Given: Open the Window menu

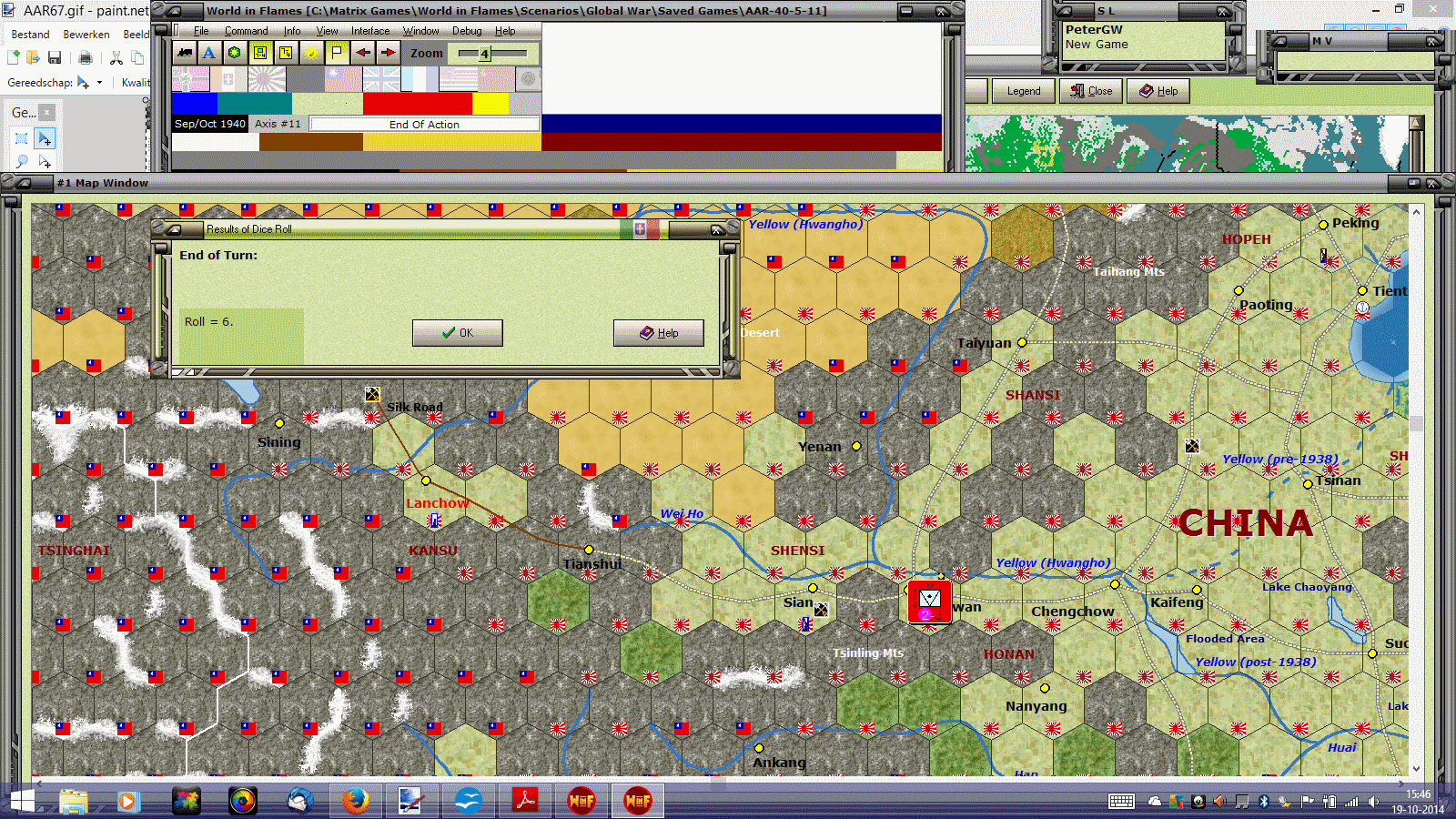Looking at the screenshot, I should 420,31.
